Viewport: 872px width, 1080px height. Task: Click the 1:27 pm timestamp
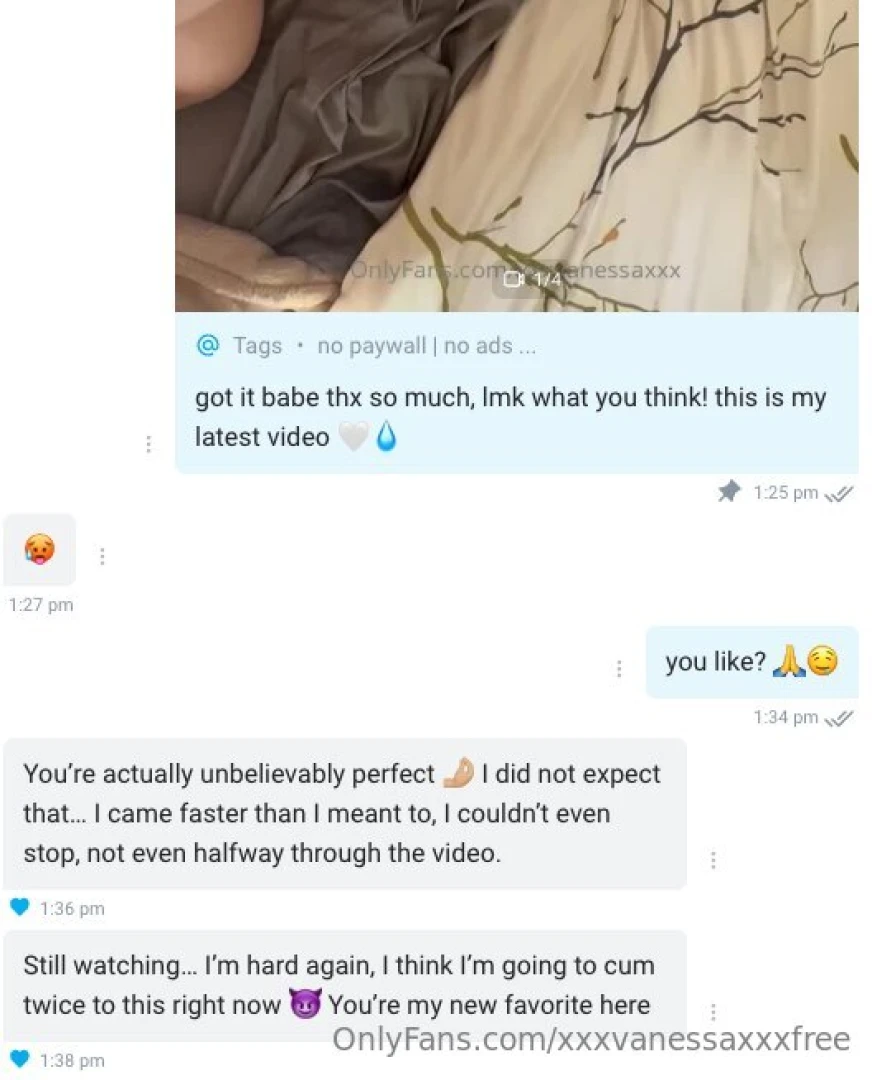pos(41,605)
